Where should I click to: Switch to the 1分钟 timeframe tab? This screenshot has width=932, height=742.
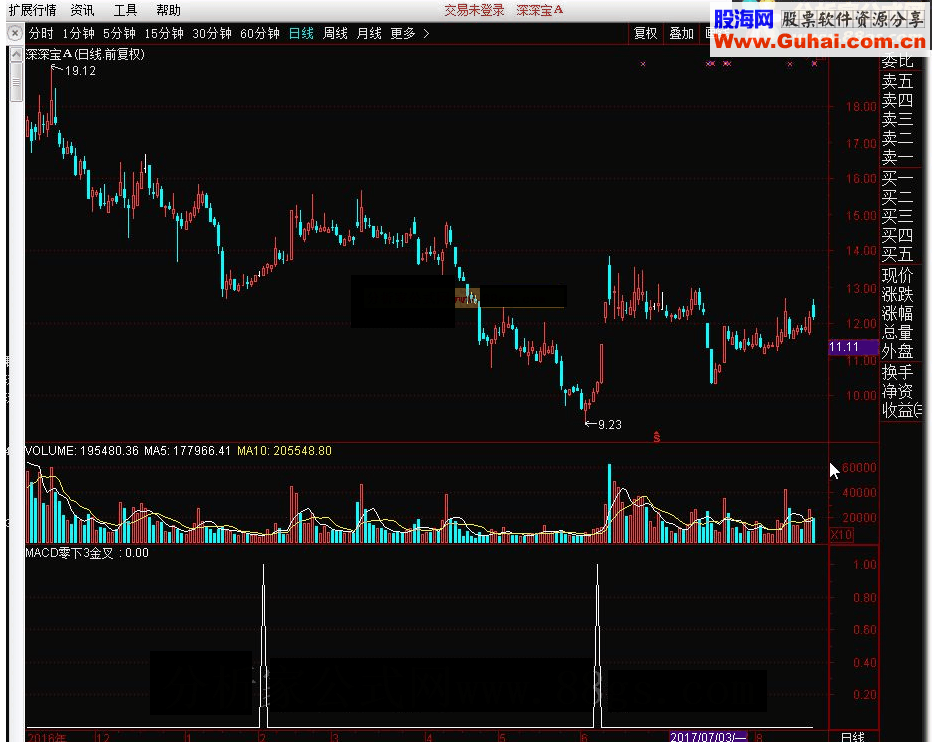pyautogui.click(x=78, y=33)
